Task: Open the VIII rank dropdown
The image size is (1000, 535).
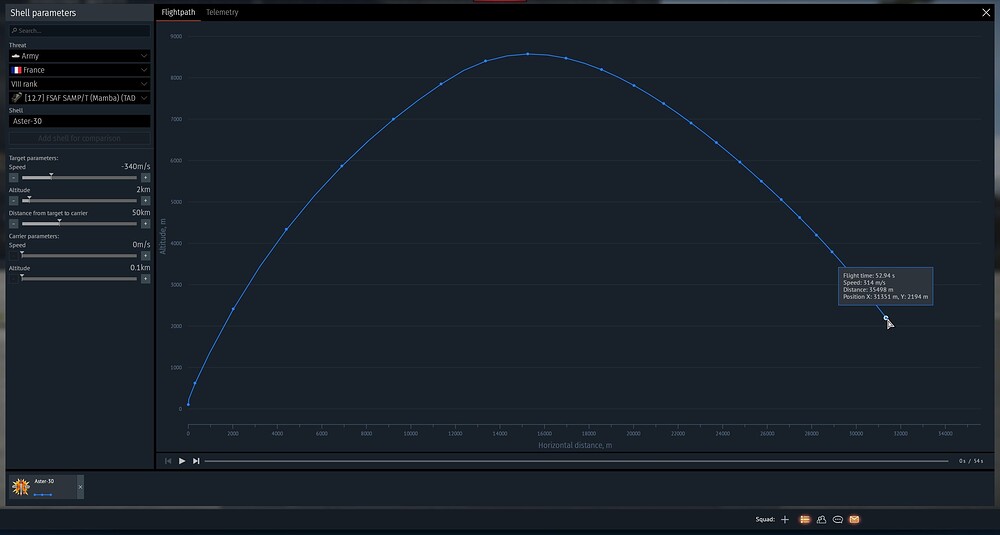Action: [x=80, y=84]
